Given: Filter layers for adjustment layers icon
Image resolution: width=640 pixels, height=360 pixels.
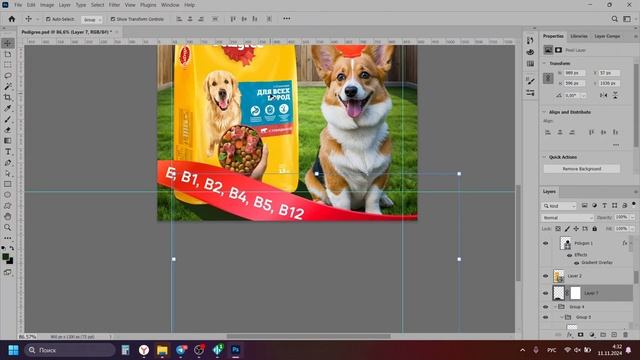Looking at the screenshot, I should (594, 206).
